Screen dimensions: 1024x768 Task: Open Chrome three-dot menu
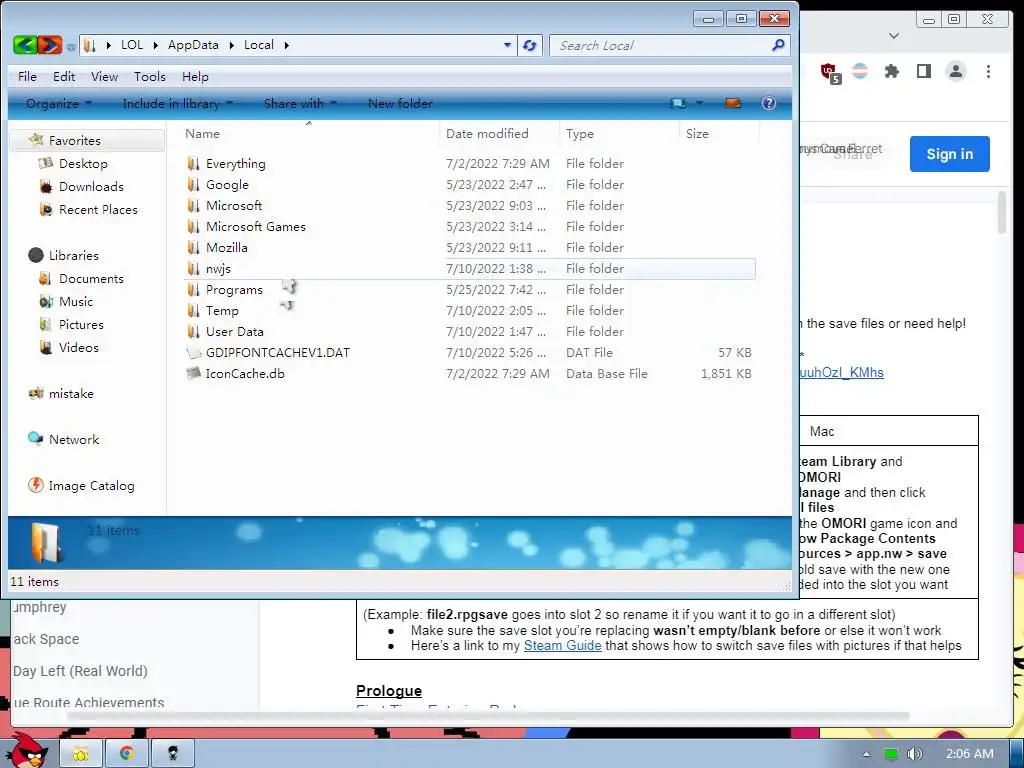tap(988, 71)
